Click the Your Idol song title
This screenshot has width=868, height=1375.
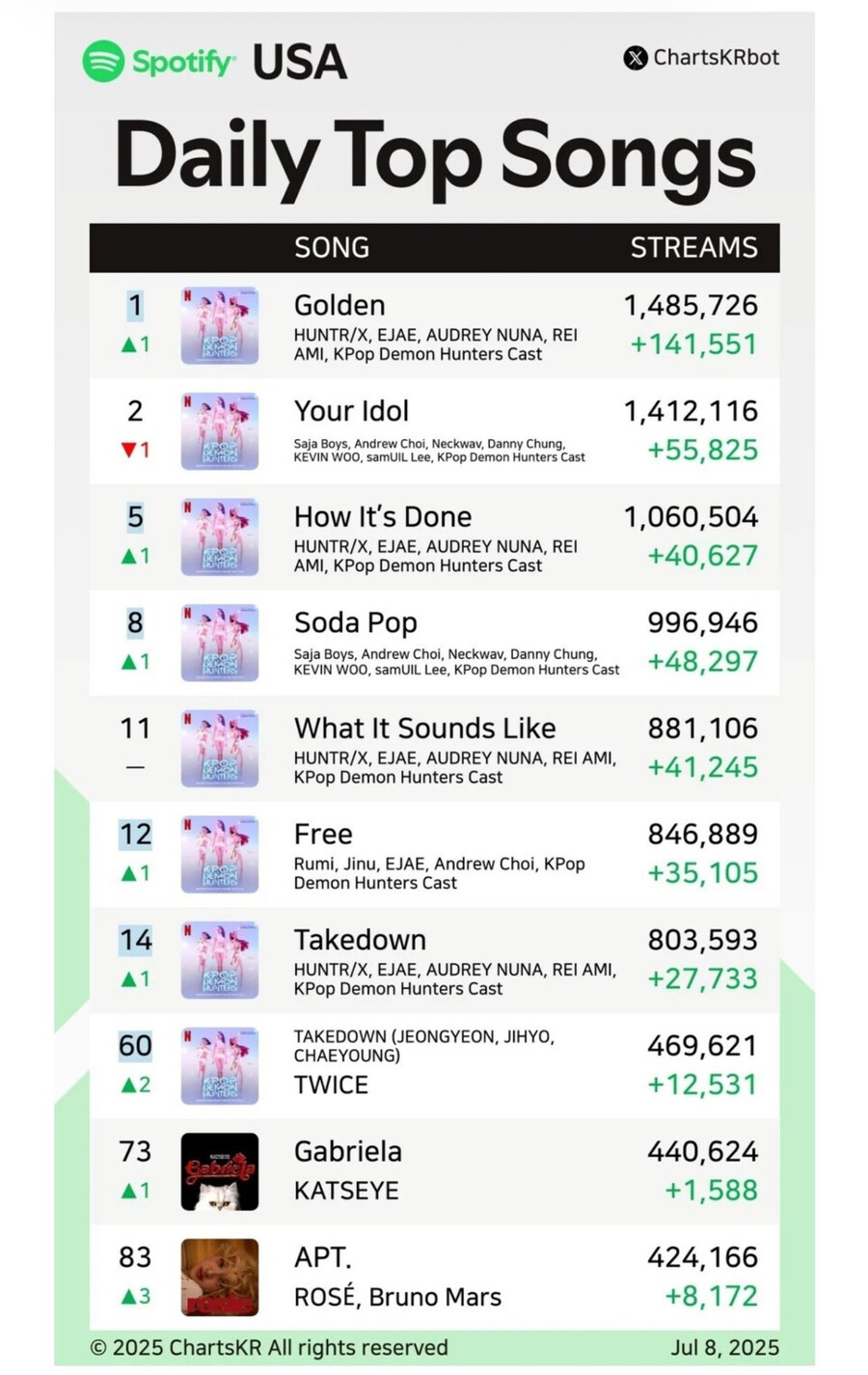[352, 411]
